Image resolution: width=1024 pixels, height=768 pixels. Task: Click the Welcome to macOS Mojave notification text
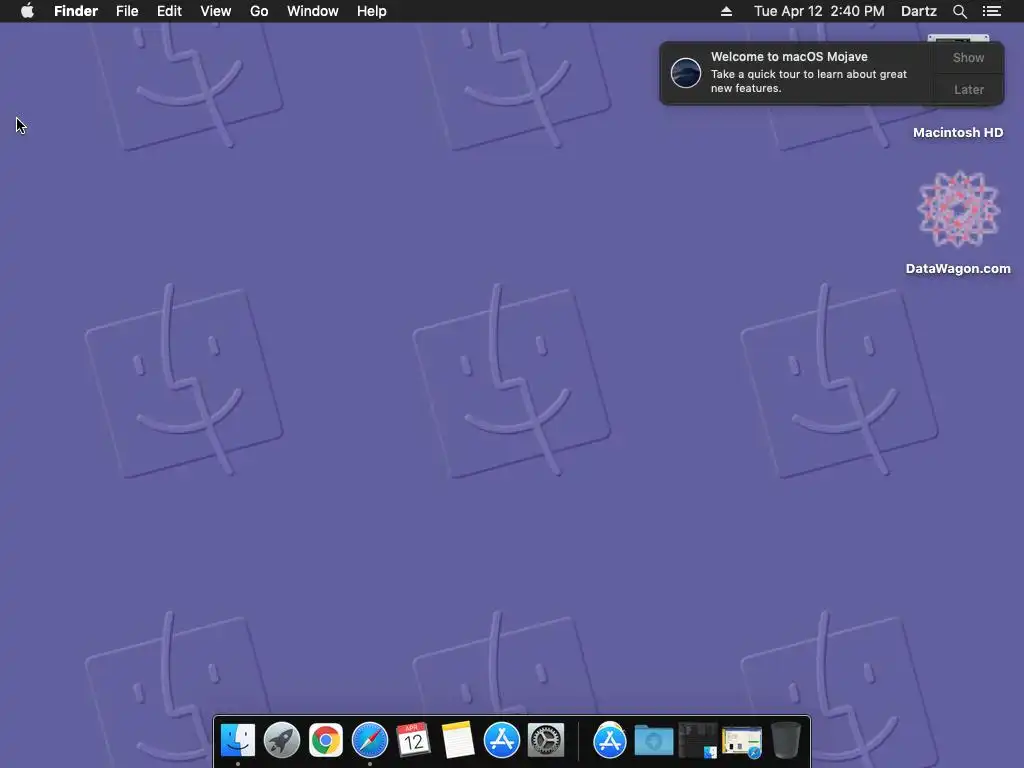coord(789,57)
